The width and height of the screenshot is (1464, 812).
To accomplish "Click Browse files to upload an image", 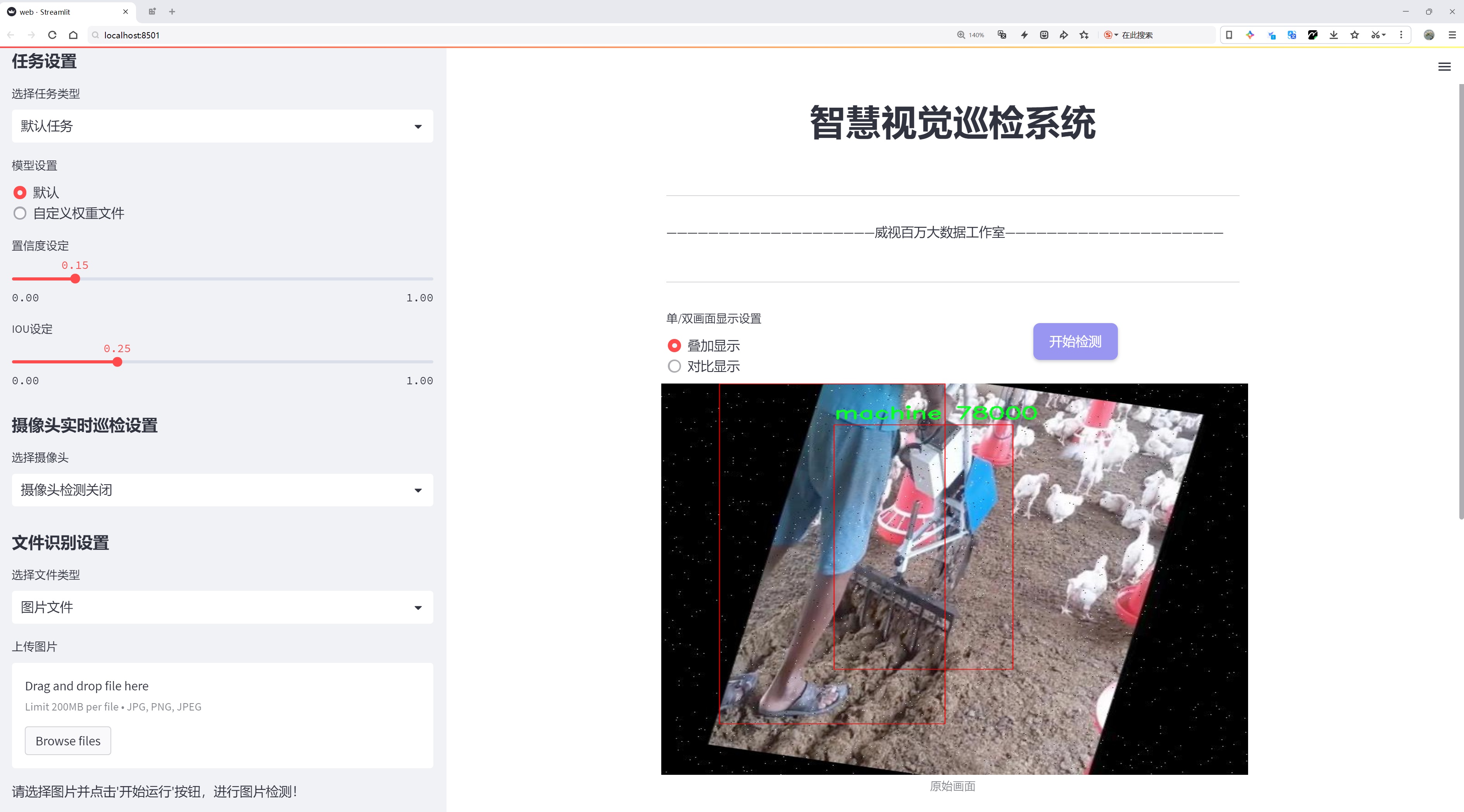I will pos(67,740).
